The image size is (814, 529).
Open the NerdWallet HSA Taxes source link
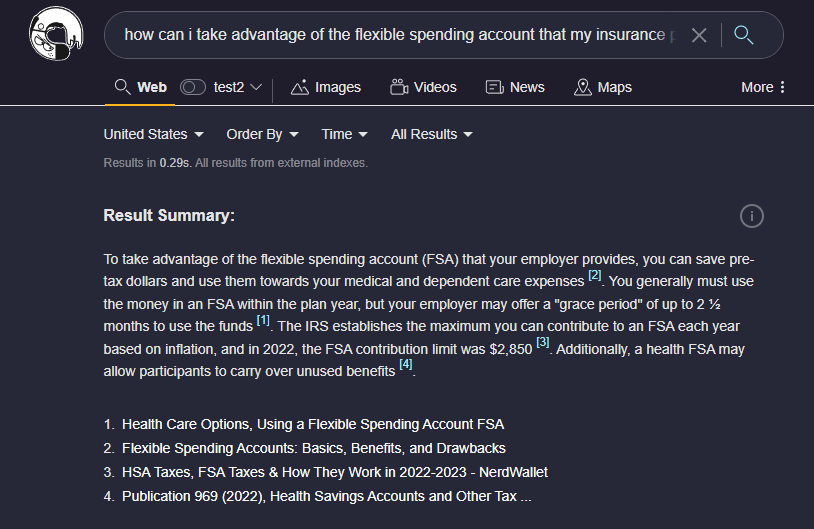click(x=335, y=472)
